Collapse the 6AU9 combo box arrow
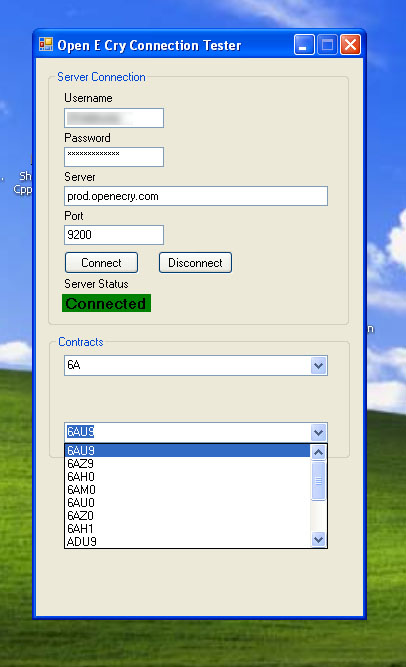 (318, 432)
